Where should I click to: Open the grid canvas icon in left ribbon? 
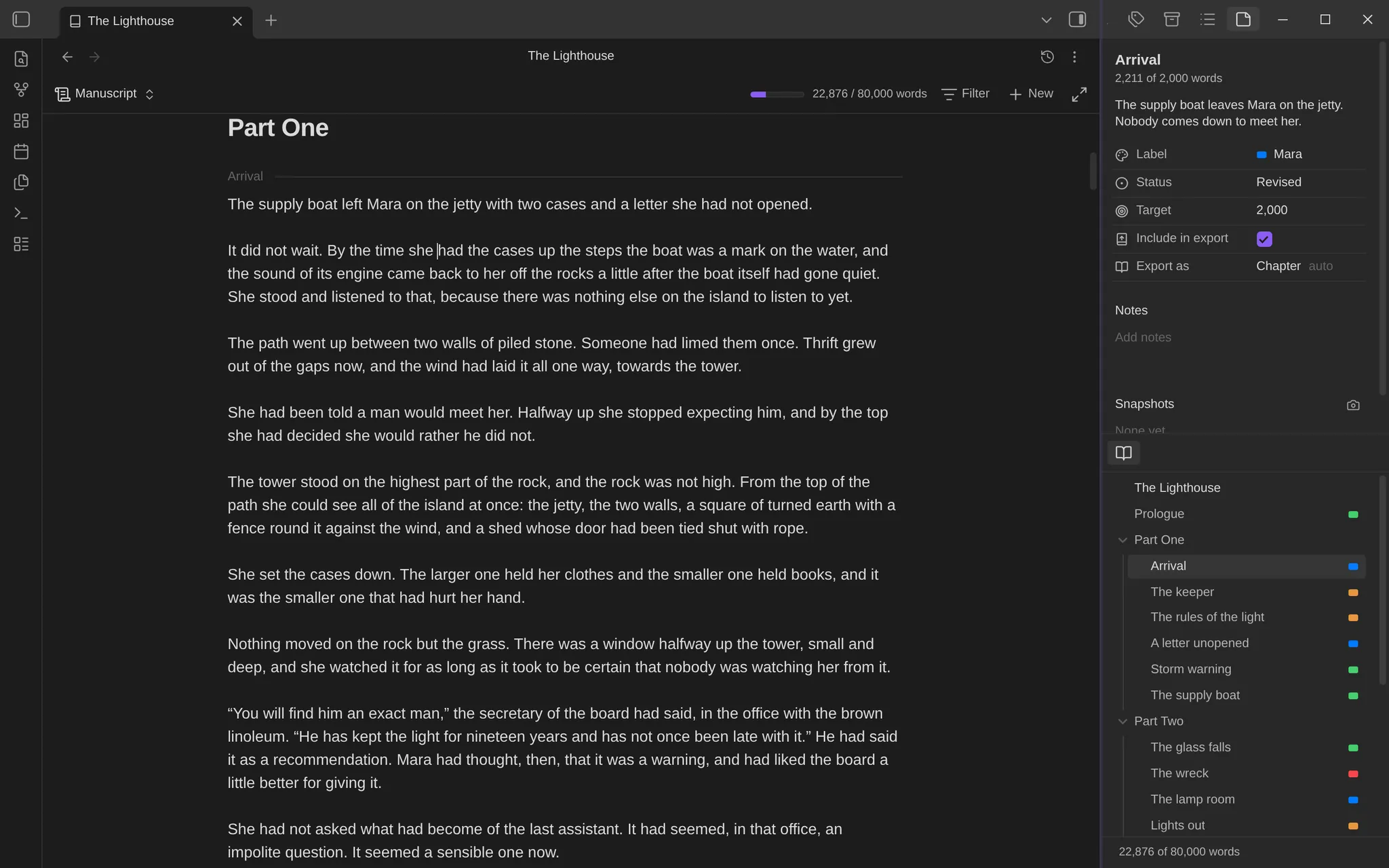21,121
